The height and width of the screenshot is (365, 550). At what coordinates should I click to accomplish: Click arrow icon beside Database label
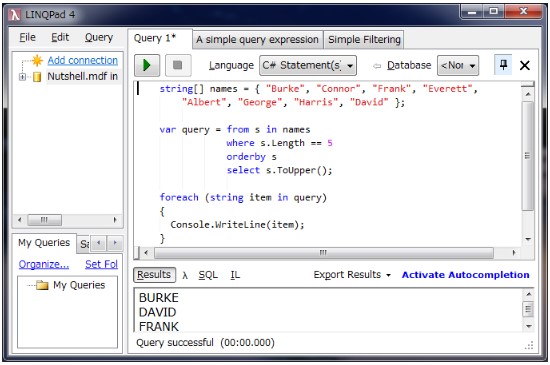tap(377, 66)
